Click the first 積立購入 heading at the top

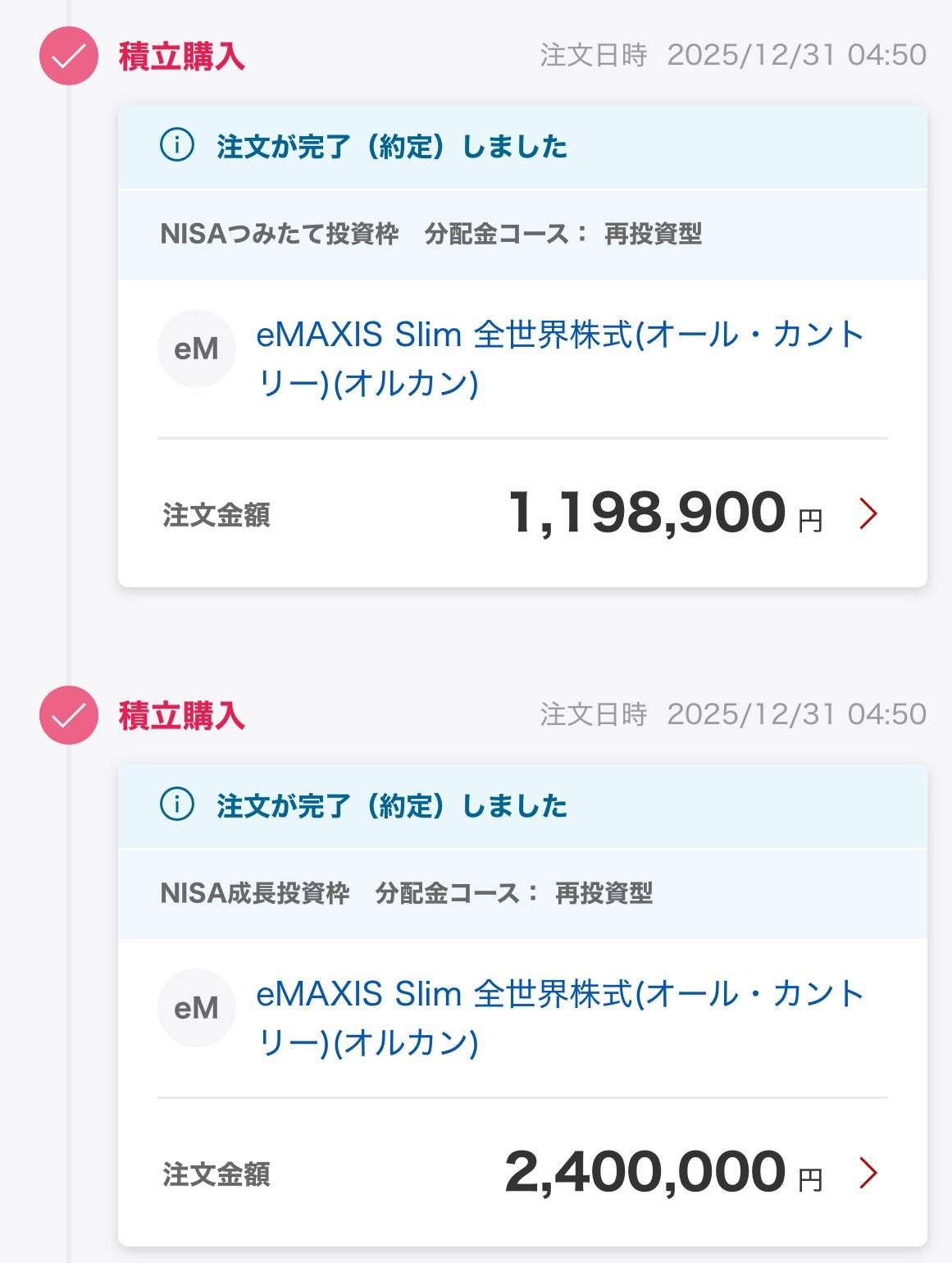(181, 57)
